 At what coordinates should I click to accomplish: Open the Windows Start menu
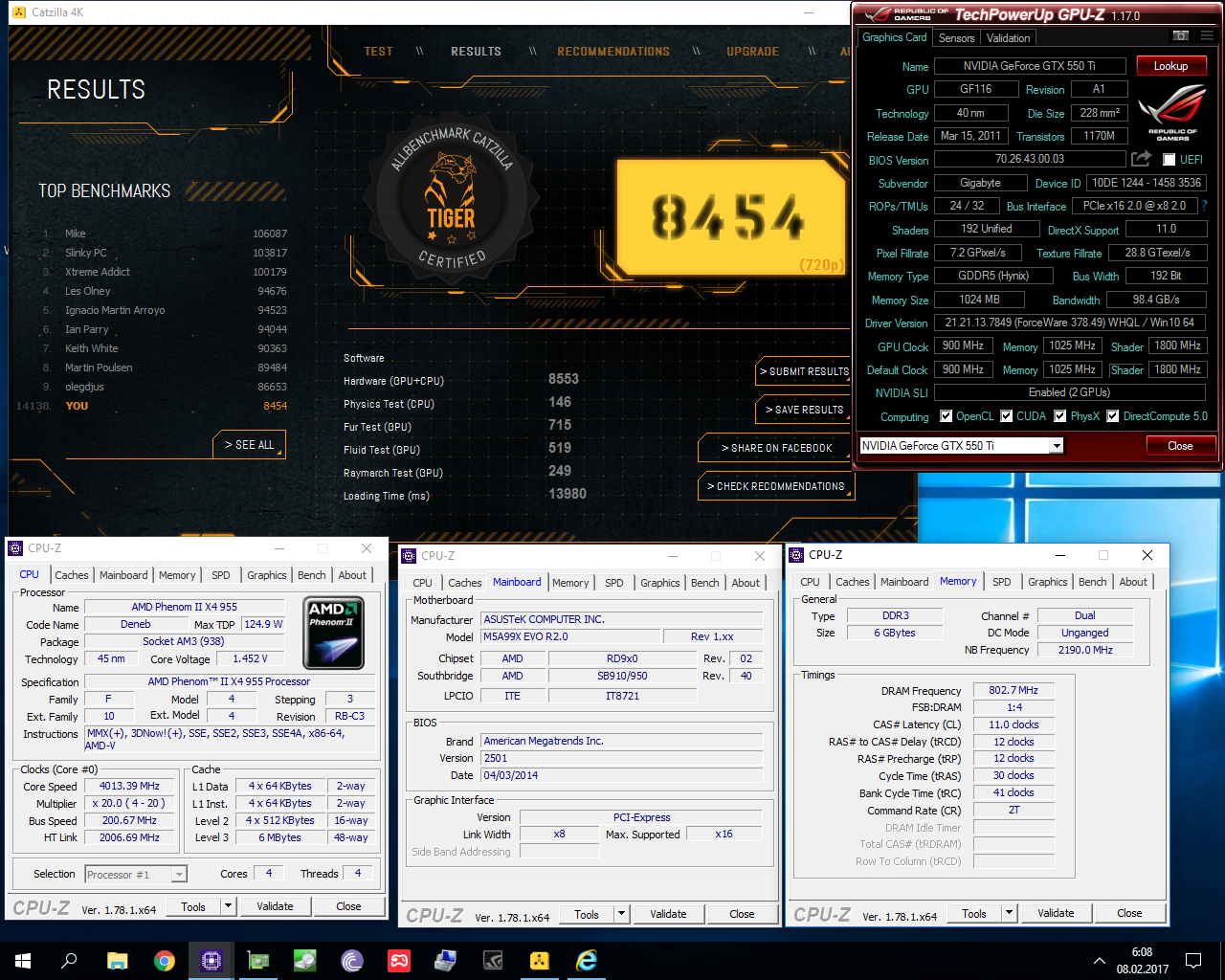[x=23, y=960]
